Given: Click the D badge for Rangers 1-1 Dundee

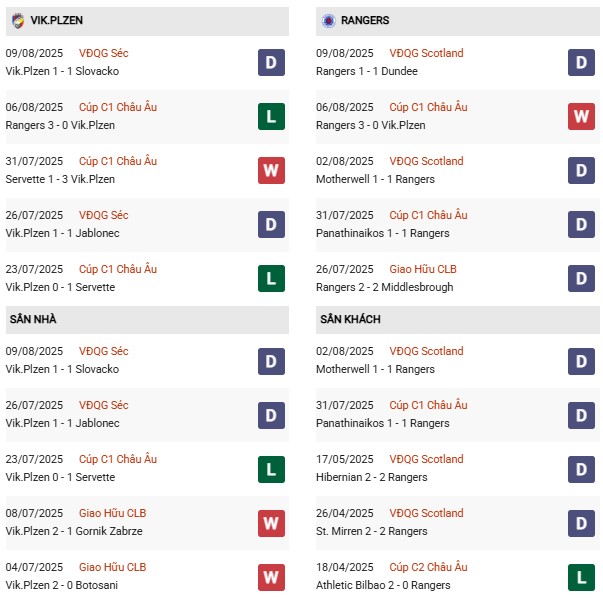Looking at the screenshot, I should [x=581, y=62].
